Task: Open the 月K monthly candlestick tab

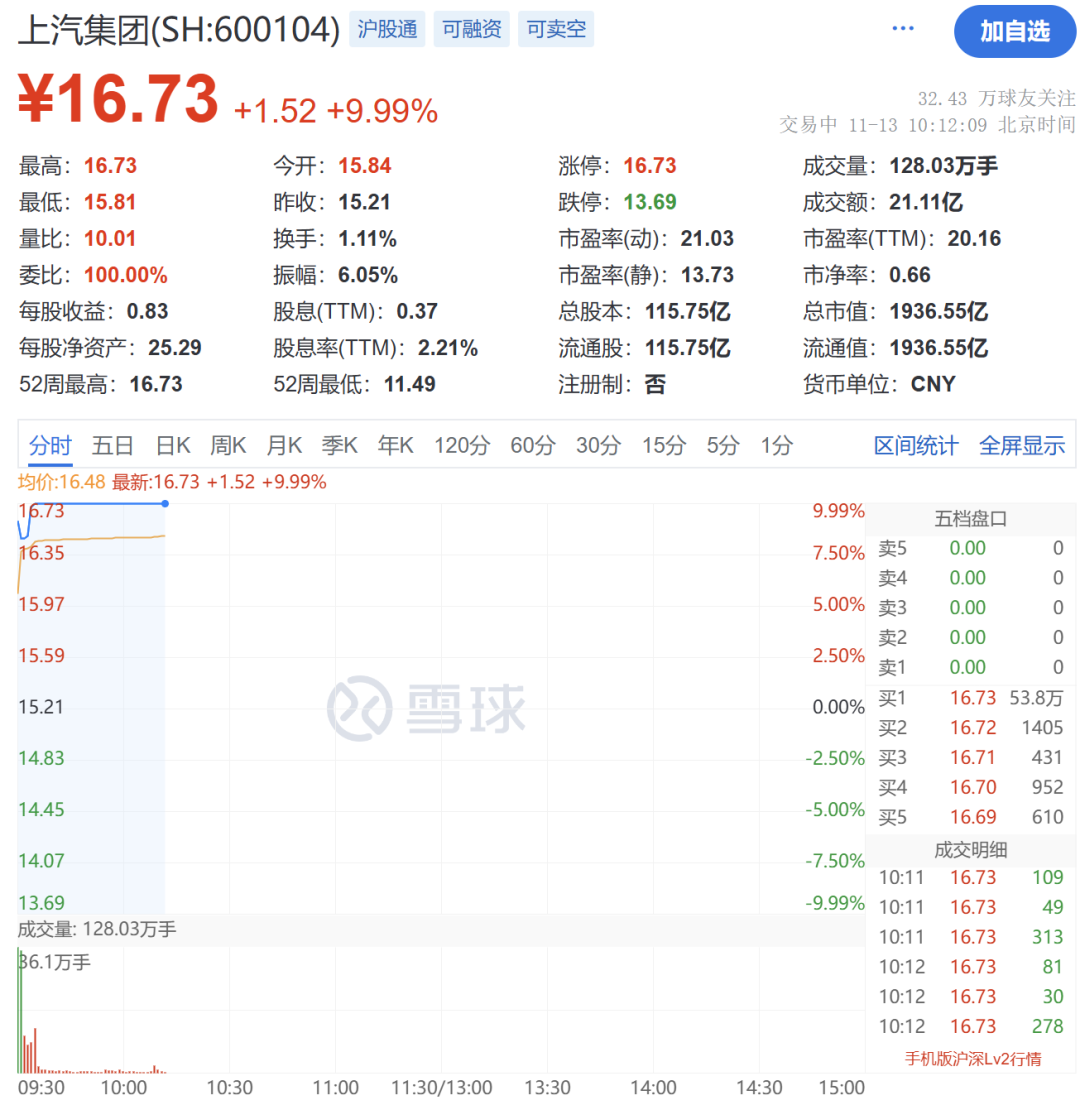Action: pos(284,446)
